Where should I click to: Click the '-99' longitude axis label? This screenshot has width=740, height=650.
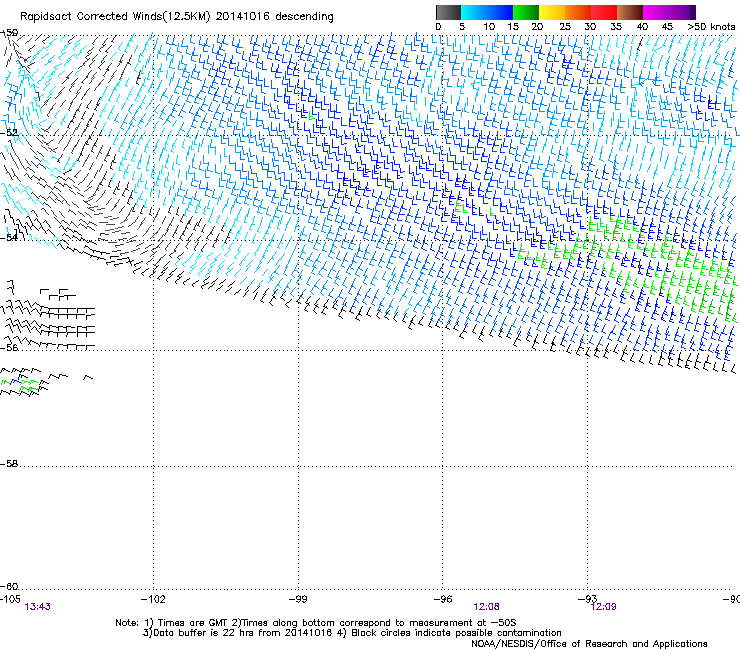(x=298, y=599)
